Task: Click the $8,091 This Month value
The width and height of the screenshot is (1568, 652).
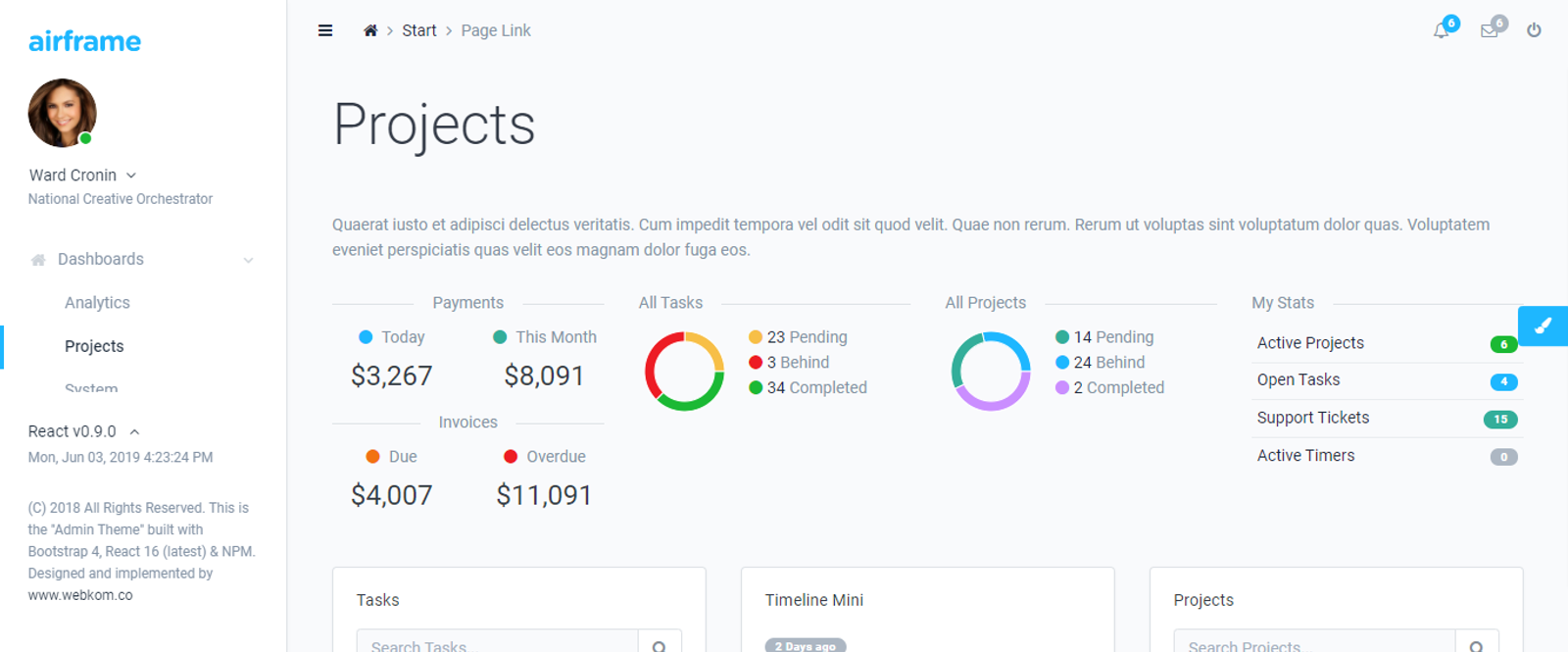Action: [544, 376]
